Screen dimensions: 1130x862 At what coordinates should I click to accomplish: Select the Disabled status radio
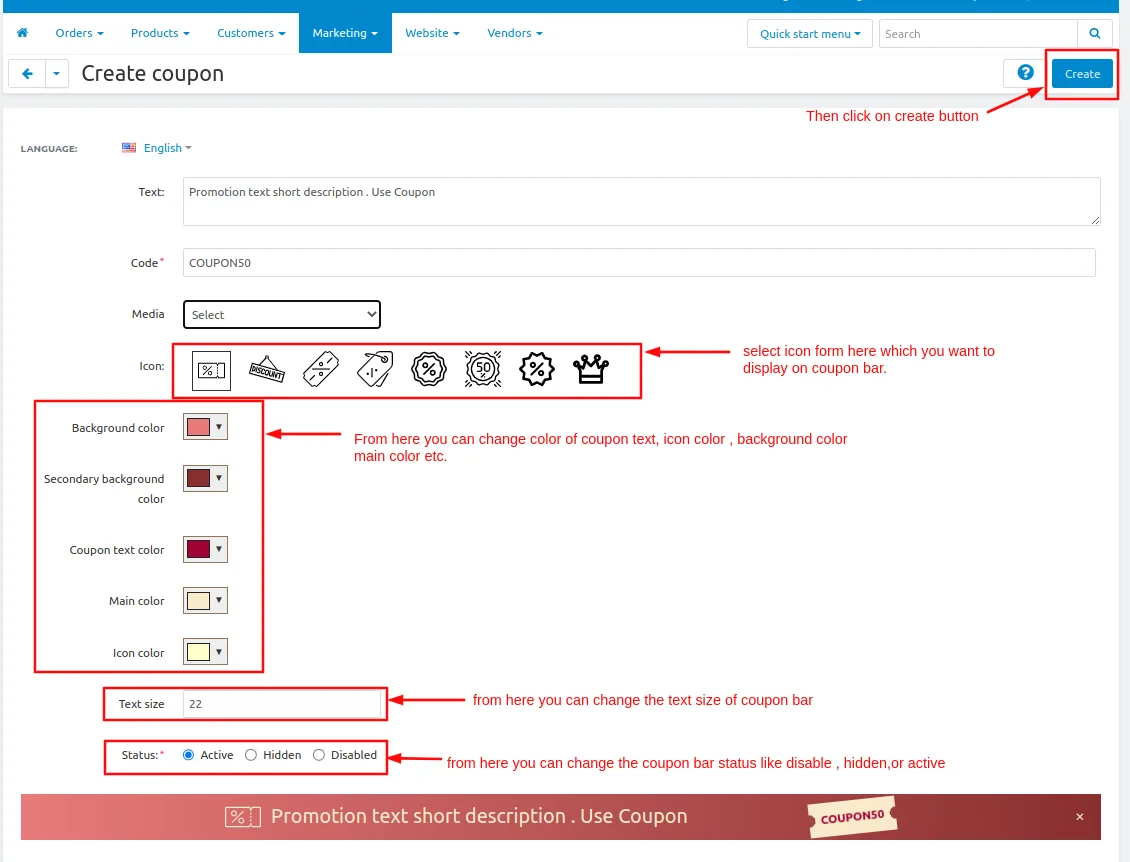[x=319, y=755]
